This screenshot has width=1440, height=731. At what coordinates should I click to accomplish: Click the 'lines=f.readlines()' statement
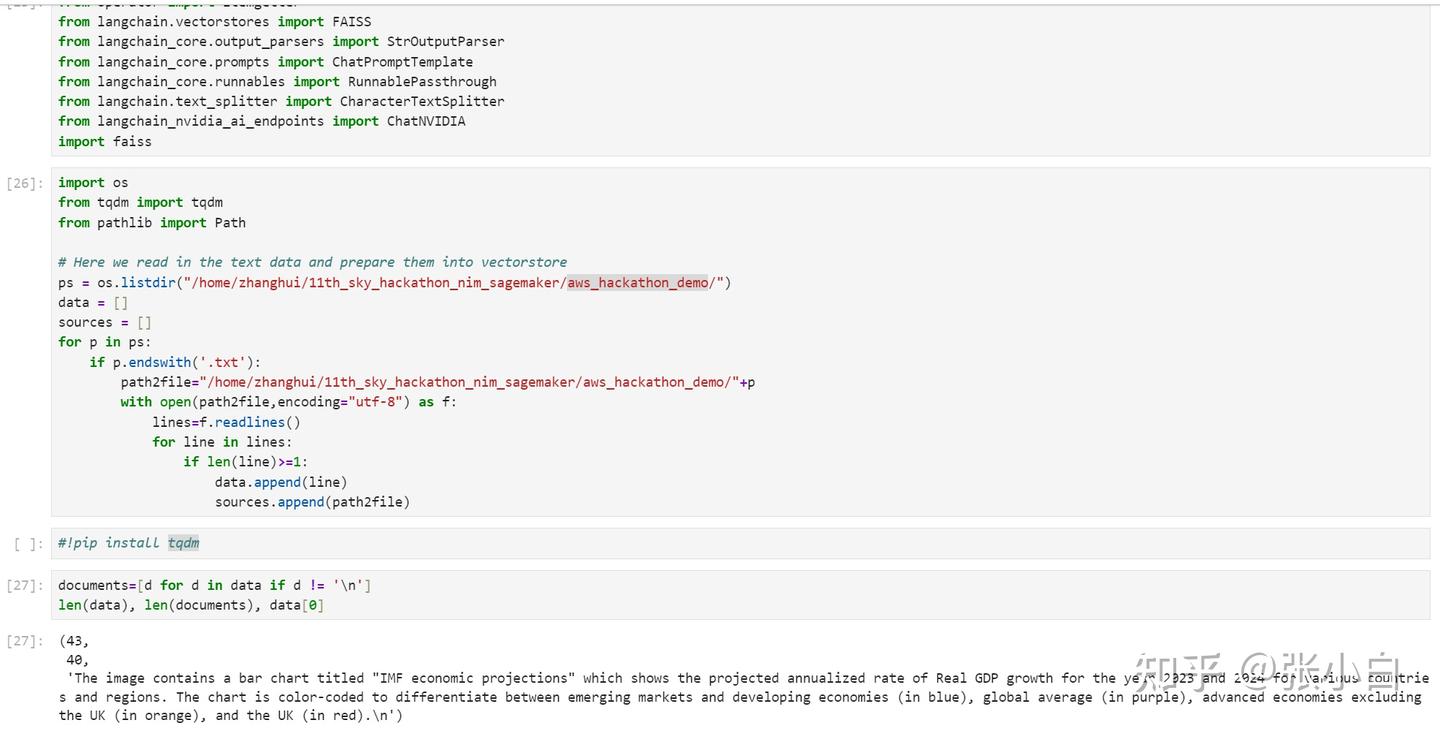pyautogui.click(x=226, y=422)
